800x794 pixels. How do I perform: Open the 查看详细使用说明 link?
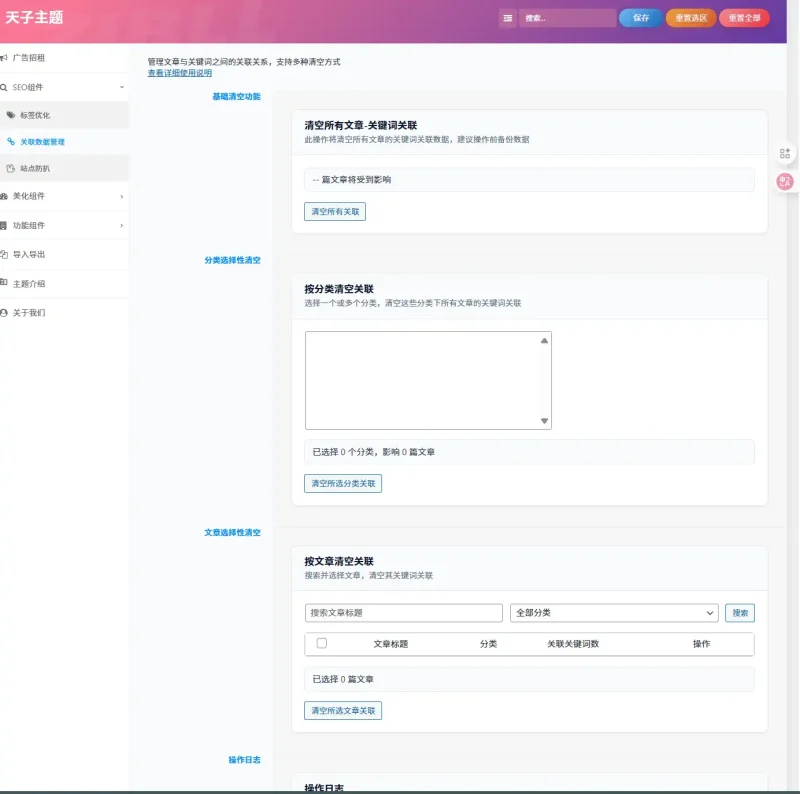180,73
